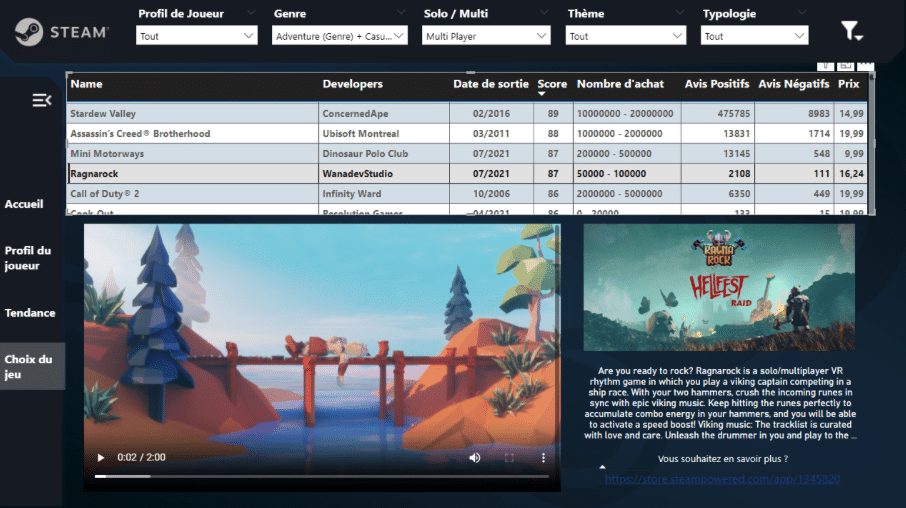Click the 10/2006 release date cell
The width and height of the screenshot is (906, 508).
pyautogui.click(x=491, y=194)
